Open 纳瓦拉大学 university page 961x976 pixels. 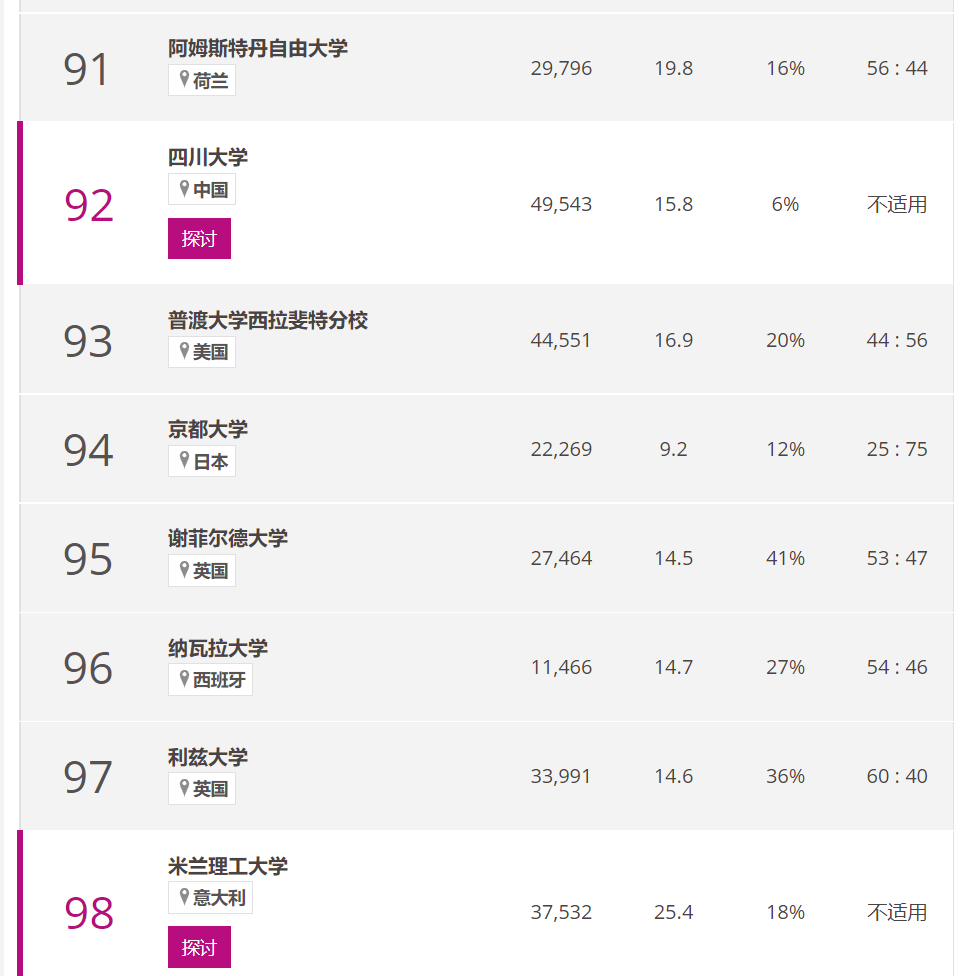tap(218, 648)
